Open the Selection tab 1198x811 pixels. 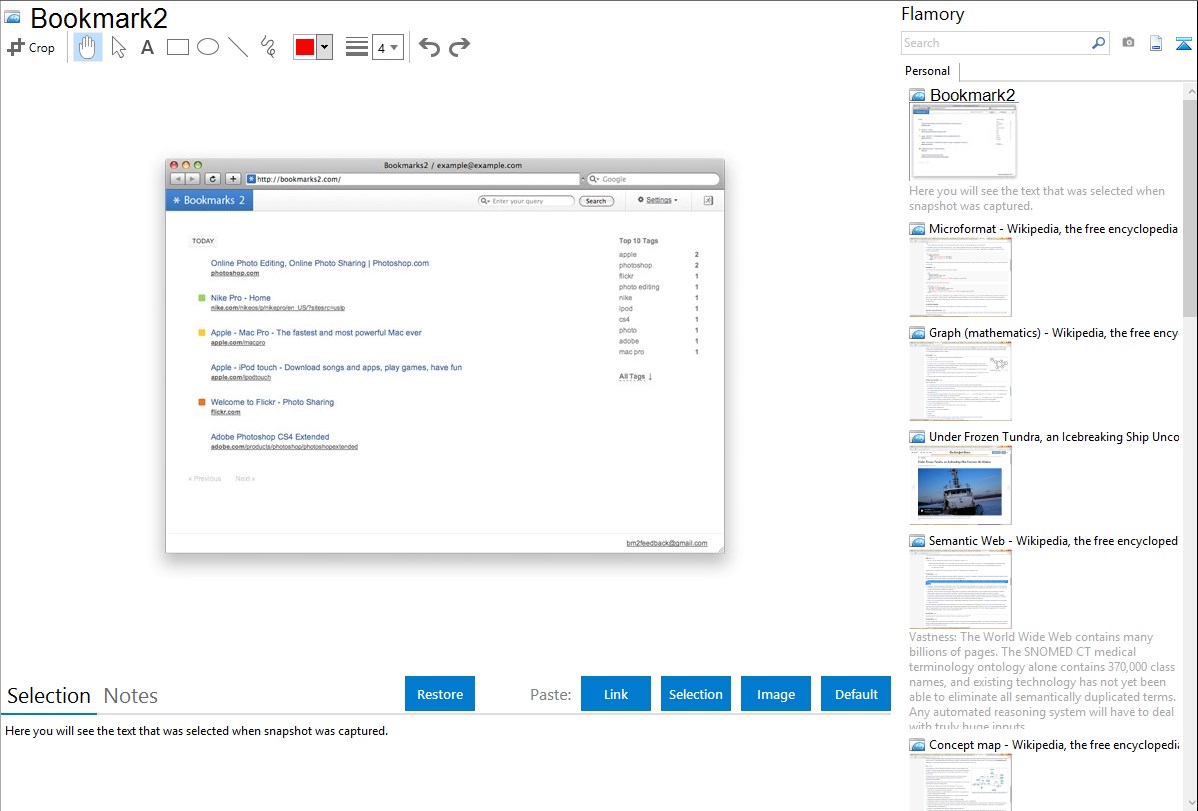point(49,696)
